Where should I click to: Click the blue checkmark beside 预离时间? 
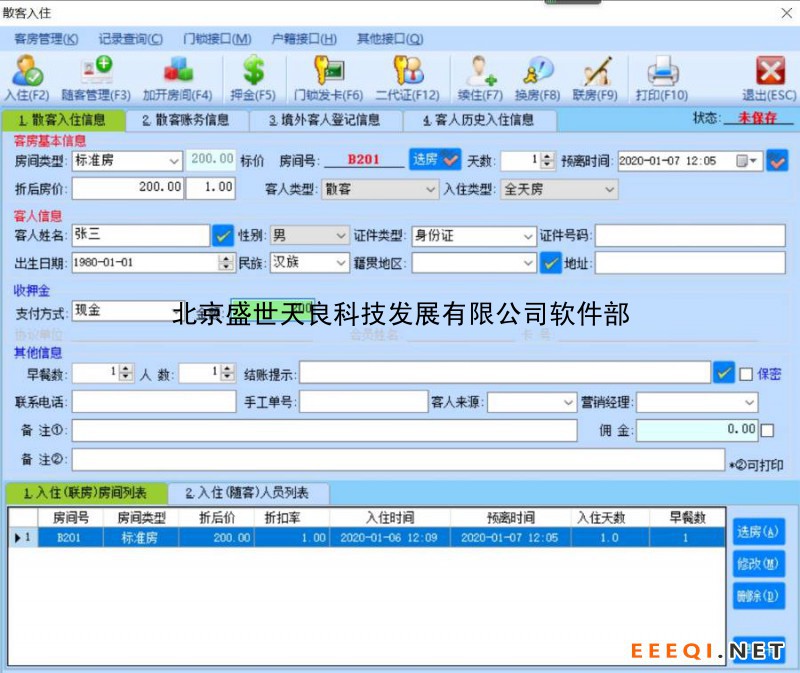click(x=776, y=160)
